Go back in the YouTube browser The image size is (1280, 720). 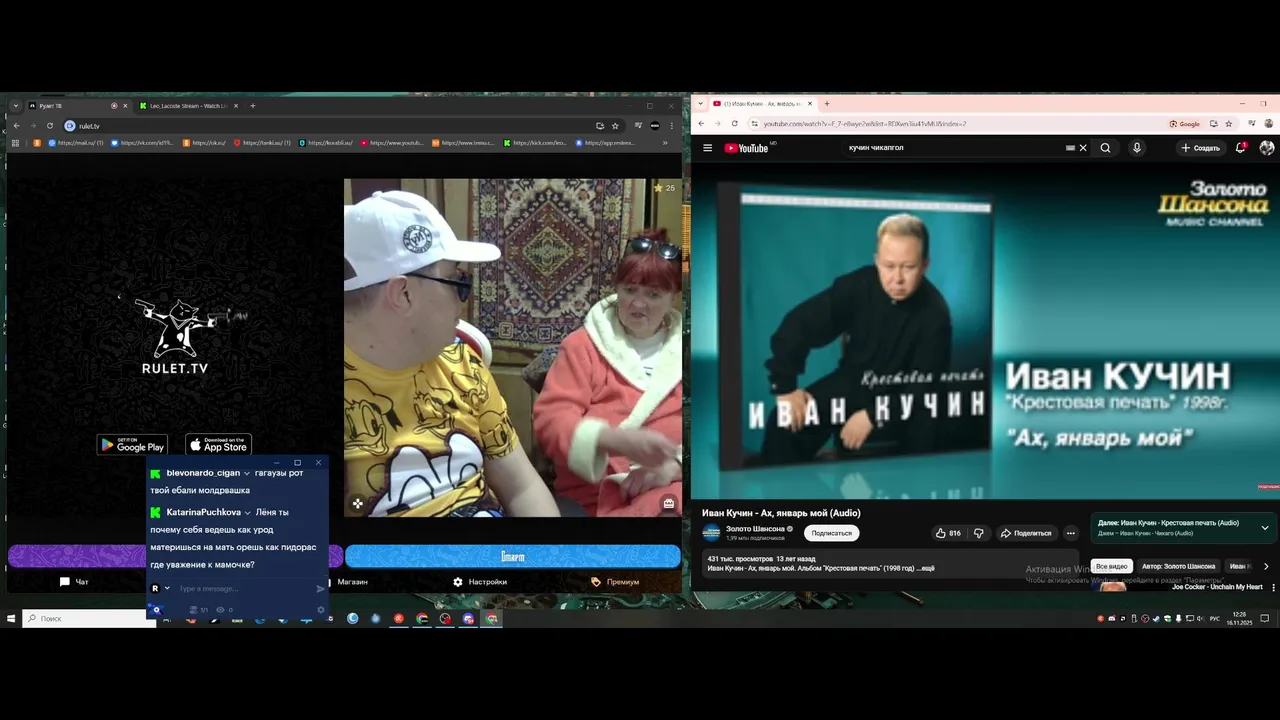(x=701, y=124)
